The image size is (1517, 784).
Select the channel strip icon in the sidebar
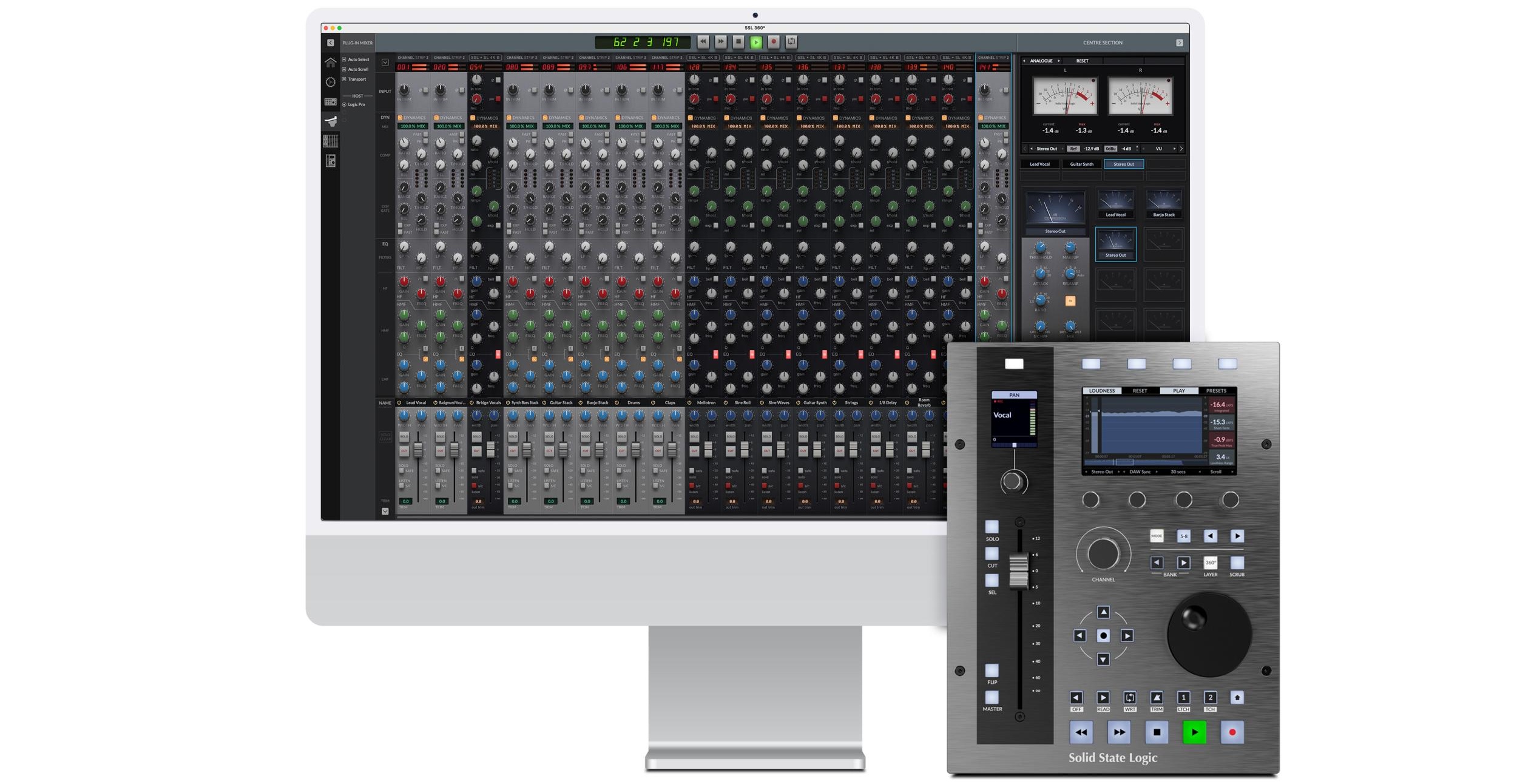[x=331, y=161]
